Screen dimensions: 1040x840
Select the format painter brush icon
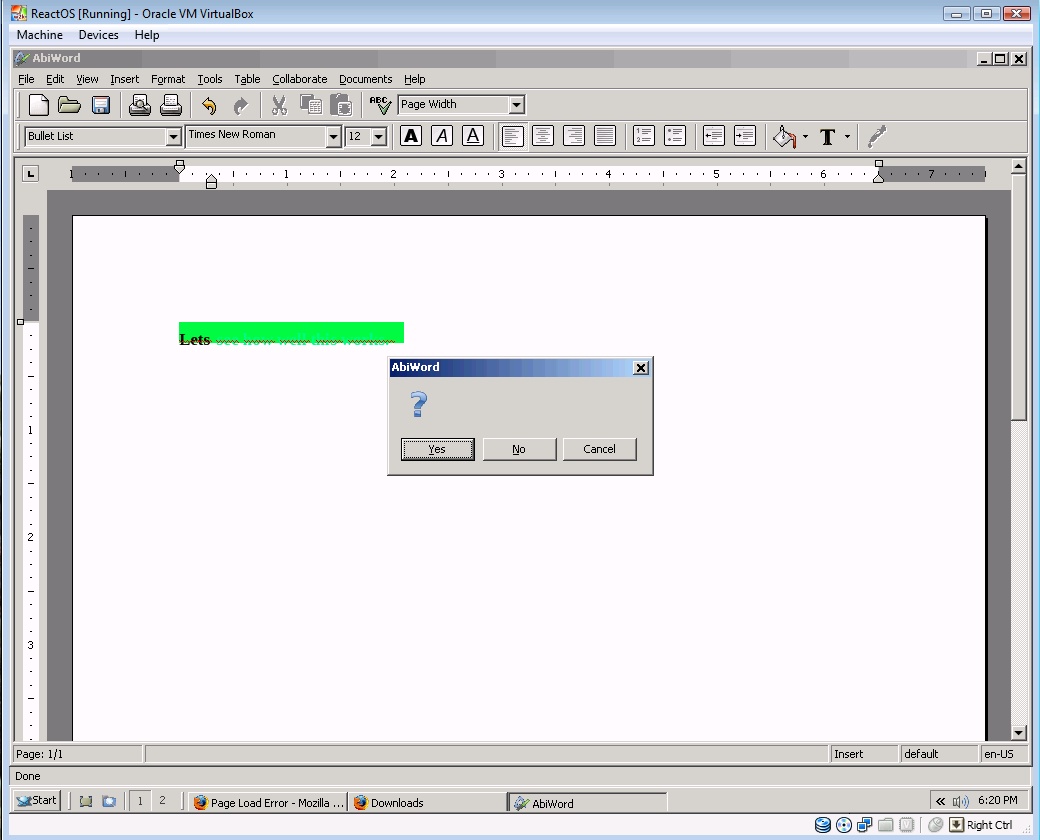877,136
